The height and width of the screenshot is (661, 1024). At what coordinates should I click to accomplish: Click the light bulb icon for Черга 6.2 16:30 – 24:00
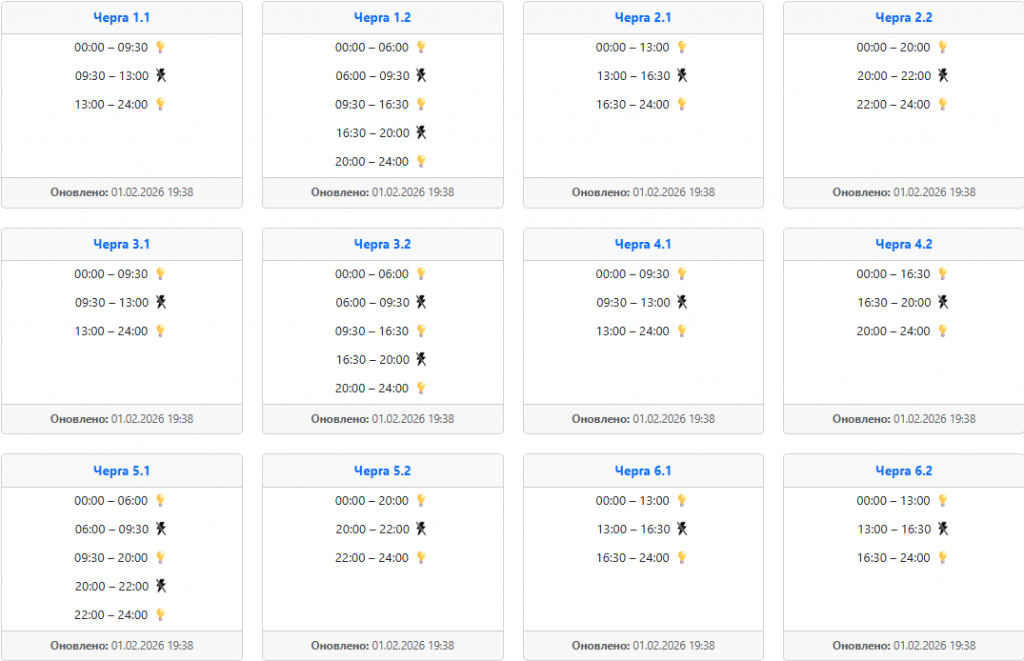943,557
